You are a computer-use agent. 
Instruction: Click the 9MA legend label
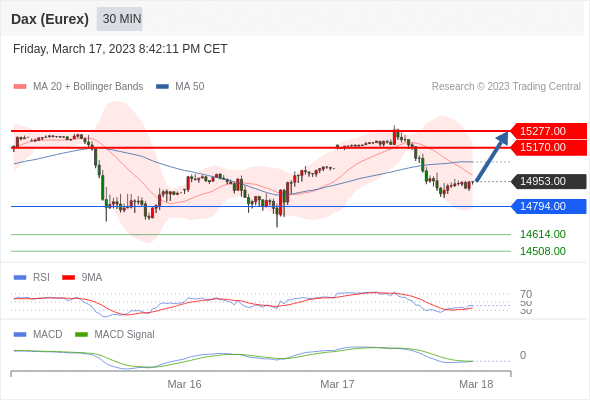(x=92, y=278)
